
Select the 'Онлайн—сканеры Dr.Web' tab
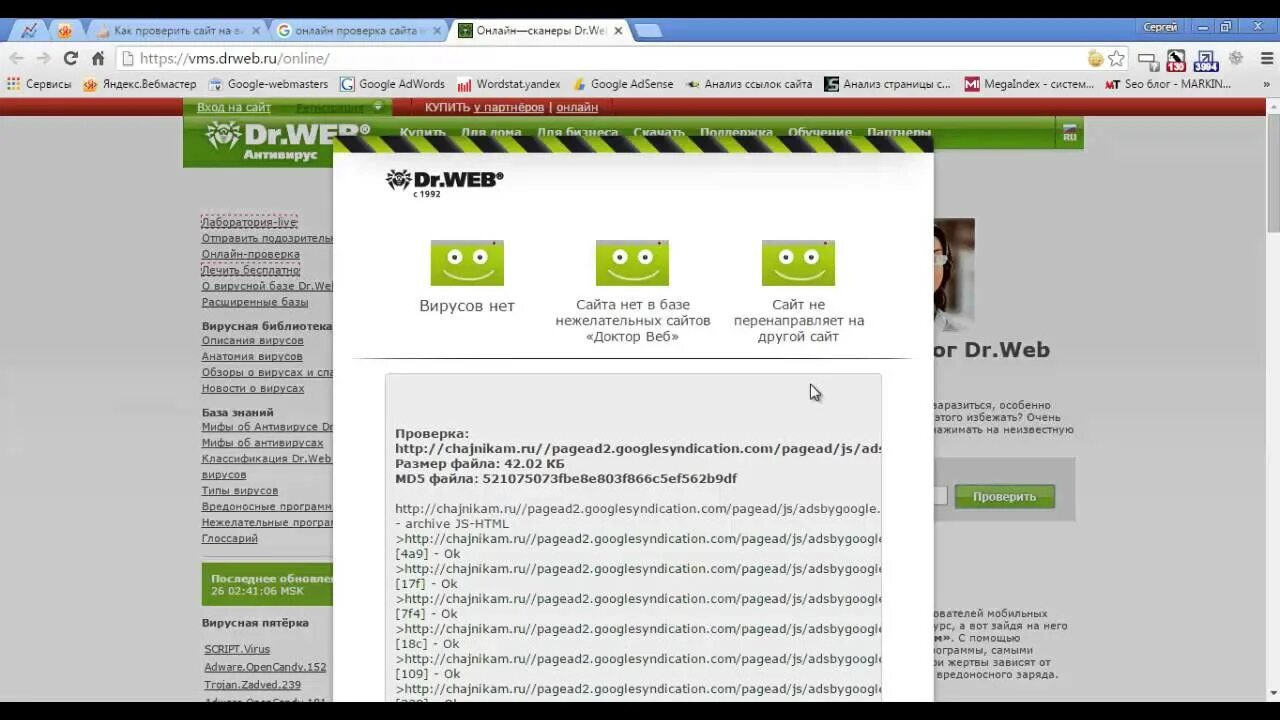pyautogui.click(x=540, y=30)
